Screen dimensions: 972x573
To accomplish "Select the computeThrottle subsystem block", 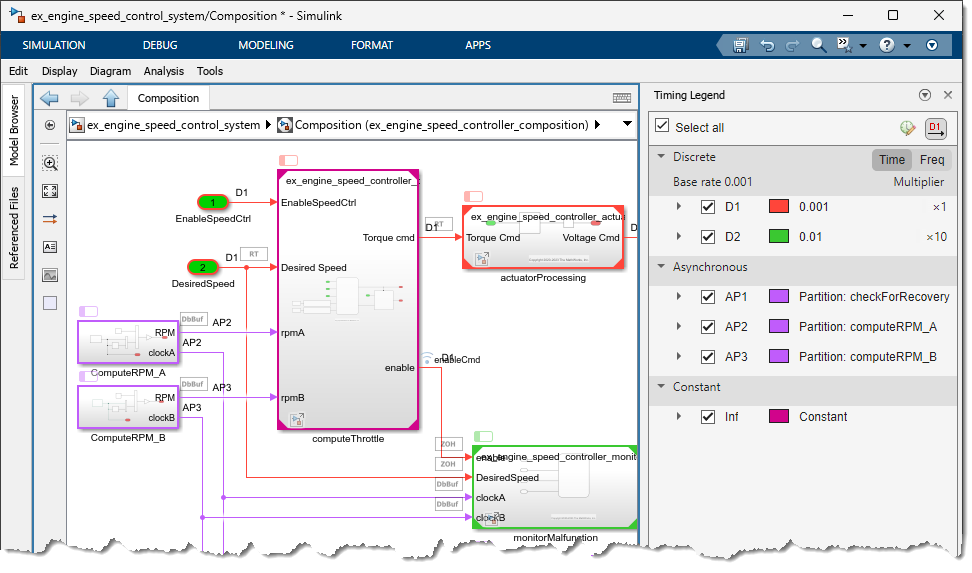I will (348, 300).
